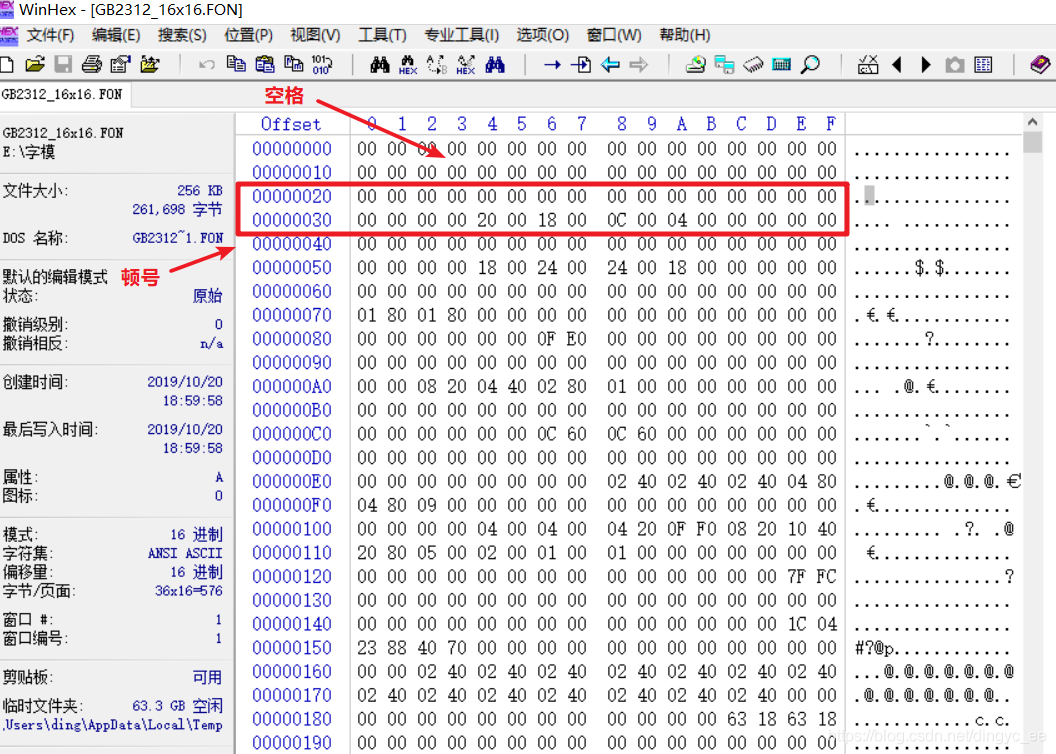Viewport: 1056px width, 754px height.
Task: Click the Go to sector icon
Action: click(x=581, y=65)
